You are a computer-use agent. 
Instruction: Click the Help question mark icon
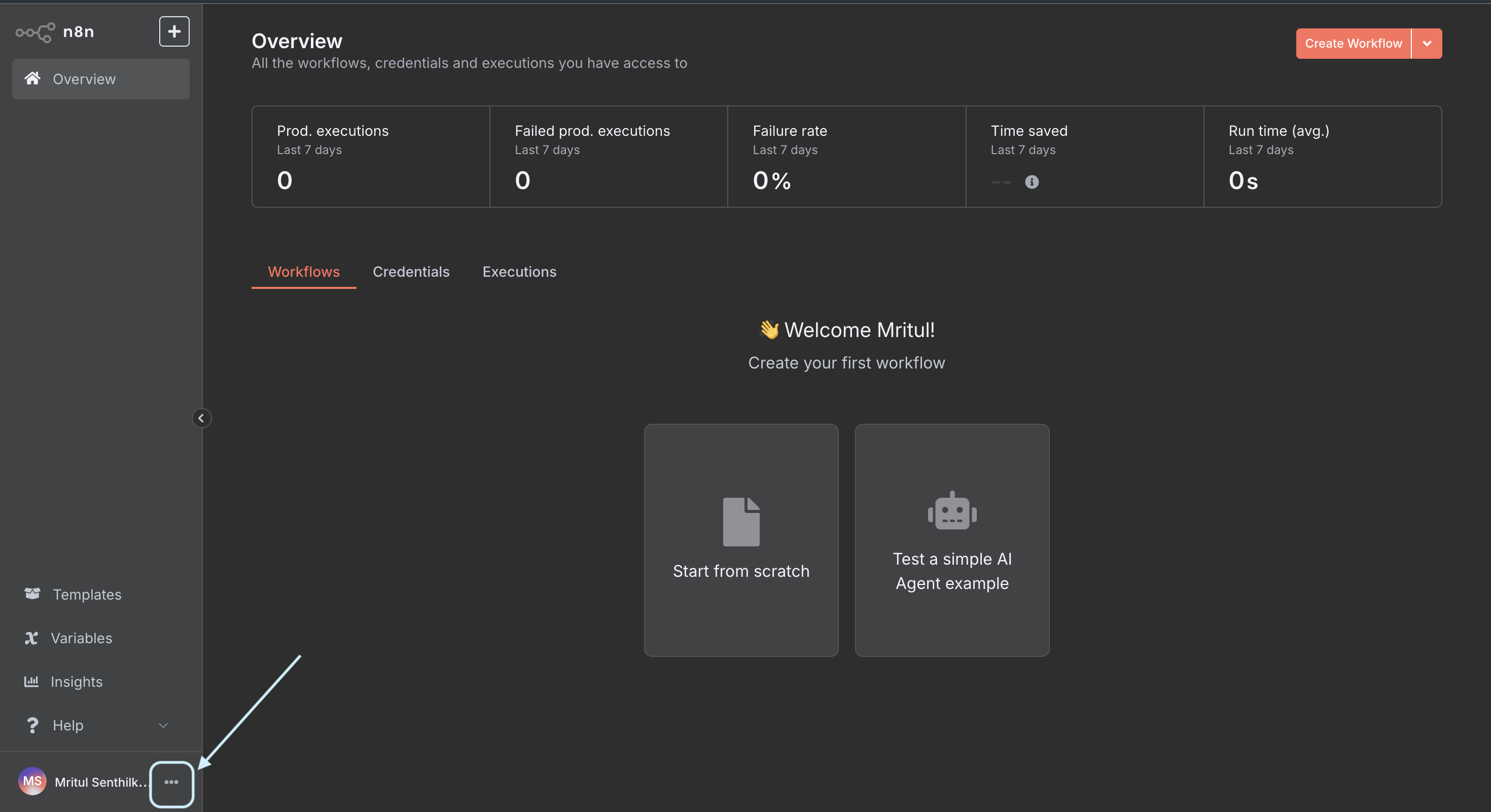(32, 725)
